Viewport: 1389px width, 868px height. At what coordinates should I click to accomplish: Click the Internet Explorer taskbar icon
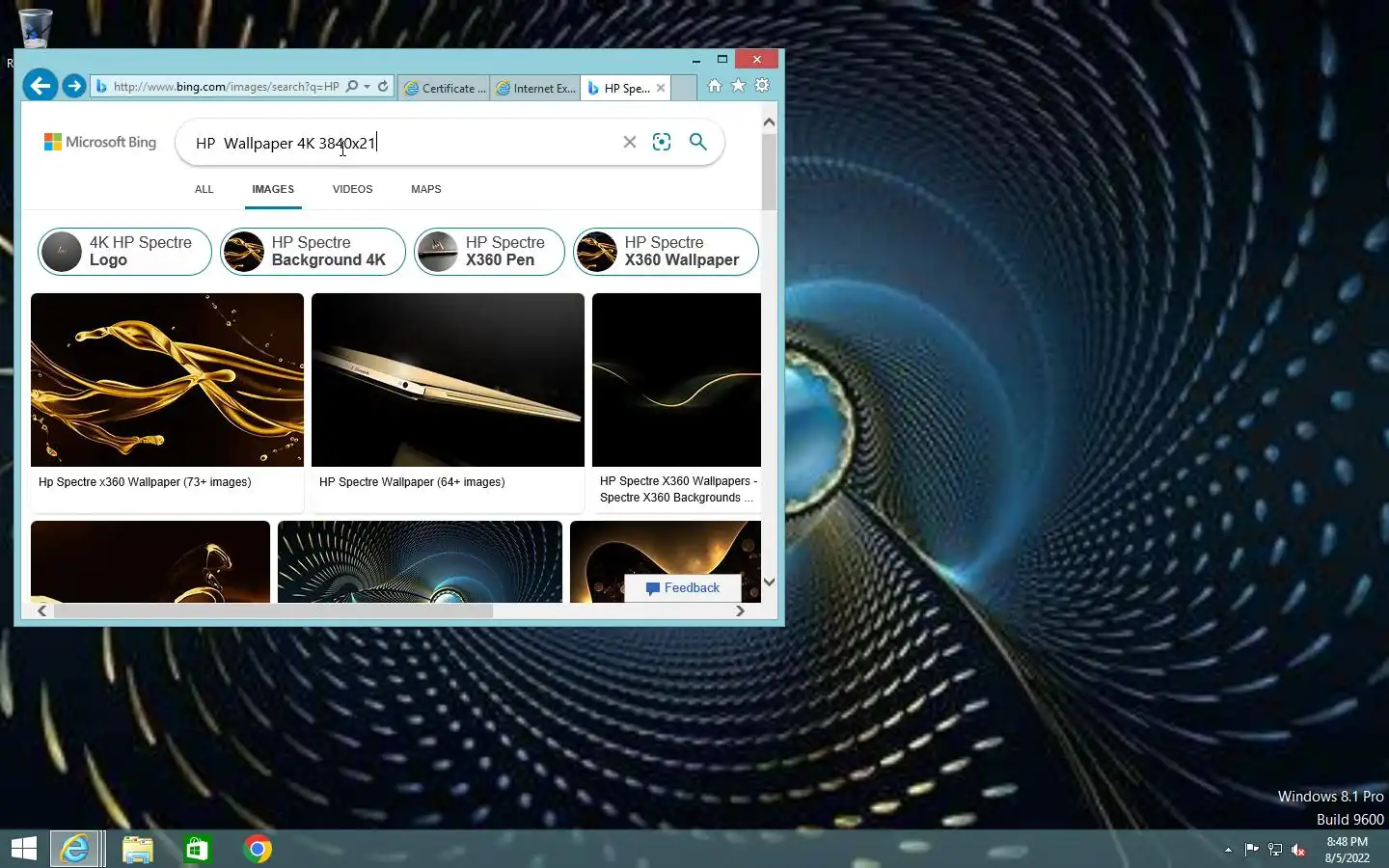pos(74,849)
